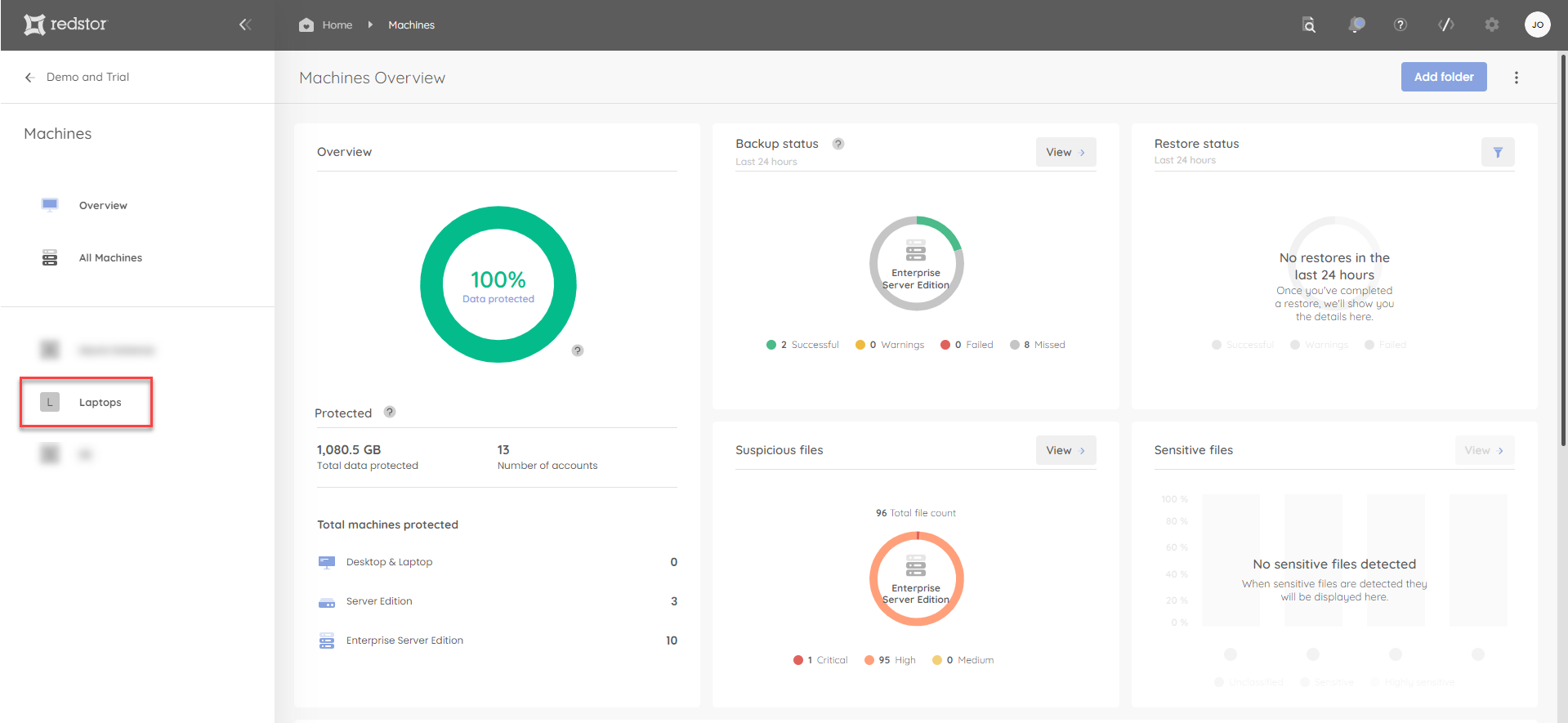Click help icon beside the 100% donut
Screen dimensions: 1568x723
578,350
